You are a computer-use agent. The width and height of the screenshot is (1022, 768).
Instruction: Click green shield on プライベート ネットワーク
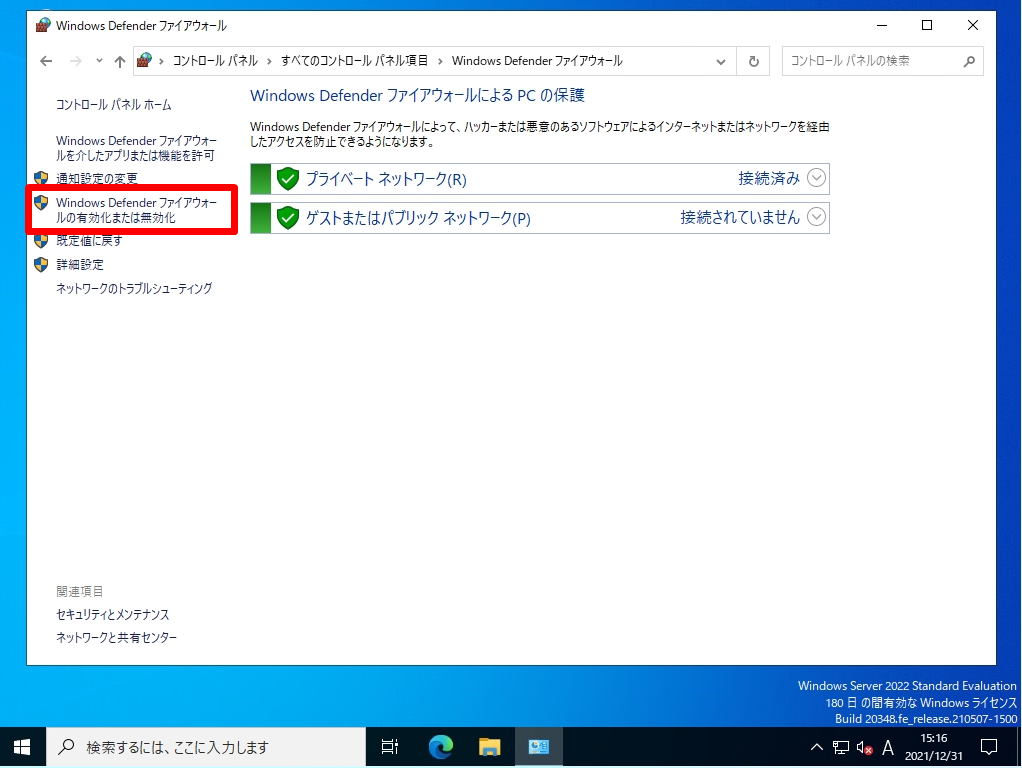(287, 179)
